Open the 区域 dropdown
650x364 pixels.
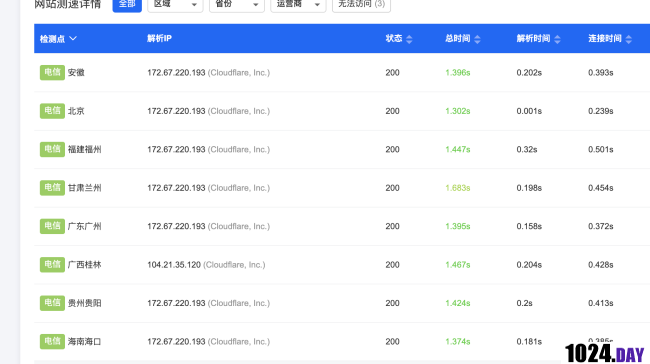pos(175,5)
